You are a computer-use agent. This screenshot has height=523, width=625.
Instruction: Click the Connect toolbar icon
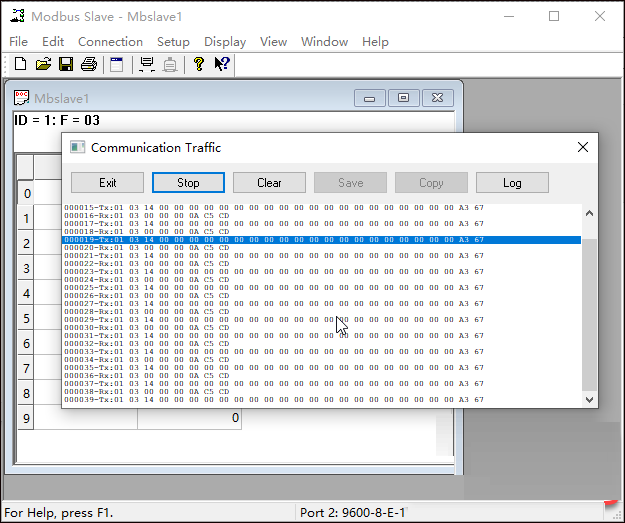(147, 64)
